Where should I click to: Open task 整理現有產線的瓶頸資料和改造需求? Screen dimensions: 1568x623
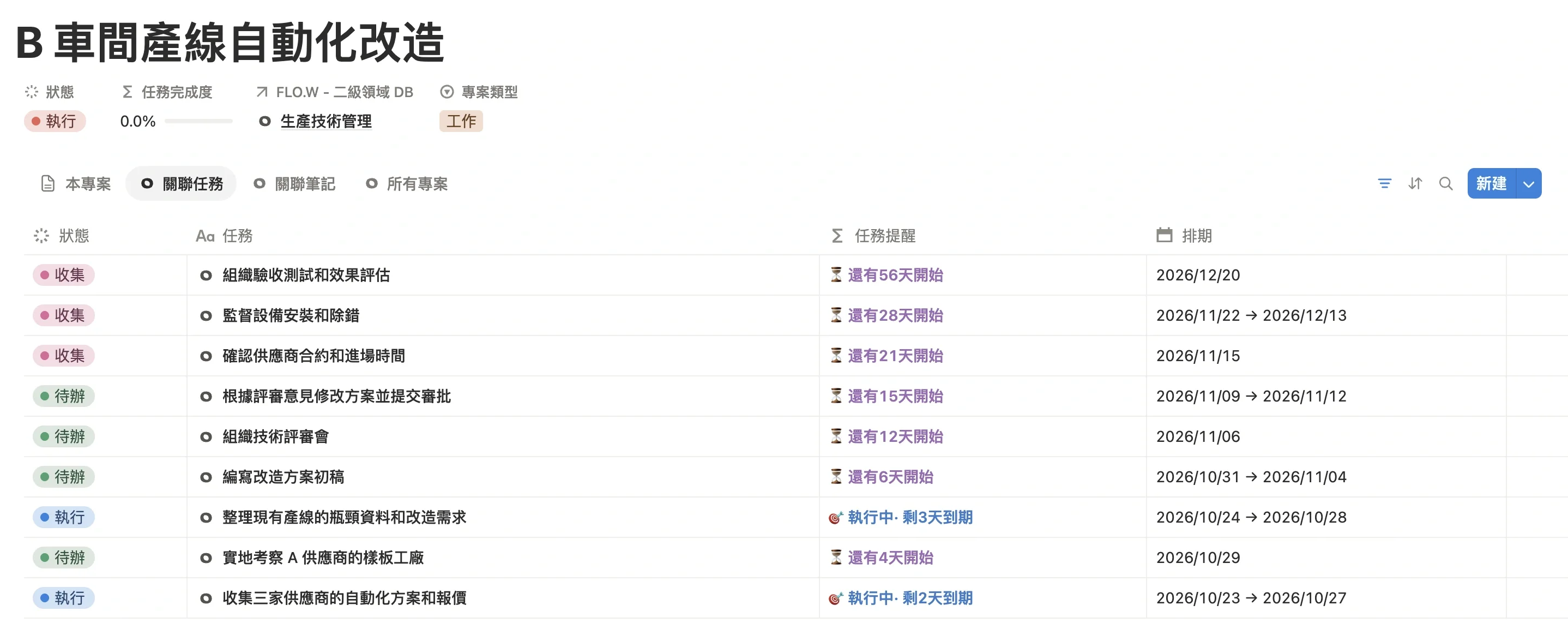pyautogui.click(x=344, y=517)
